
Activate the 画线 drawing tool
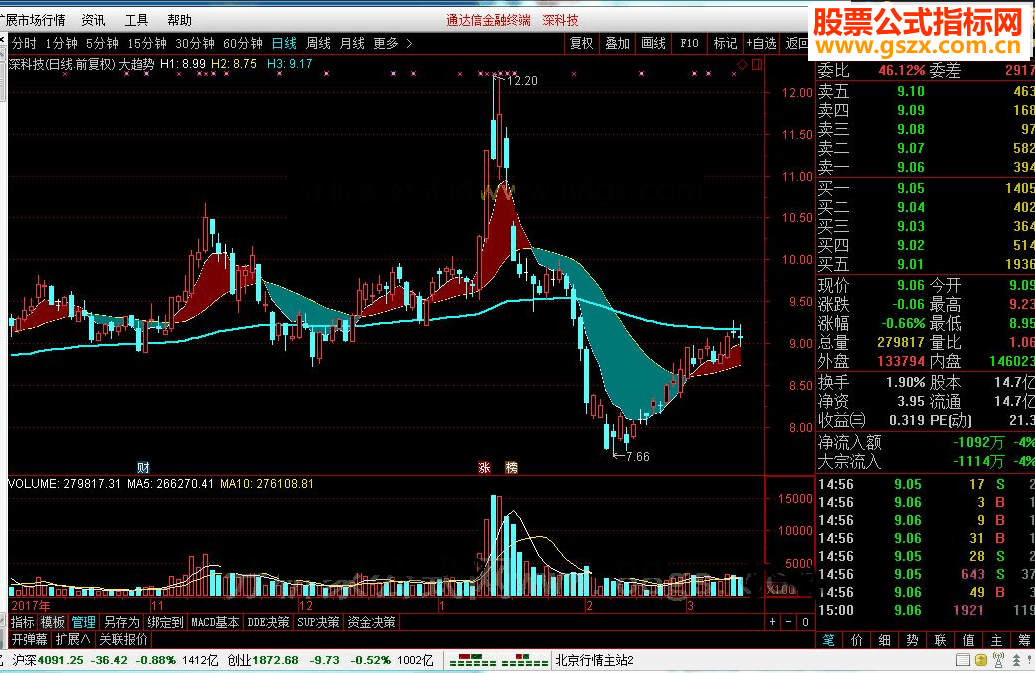[653, 44]
